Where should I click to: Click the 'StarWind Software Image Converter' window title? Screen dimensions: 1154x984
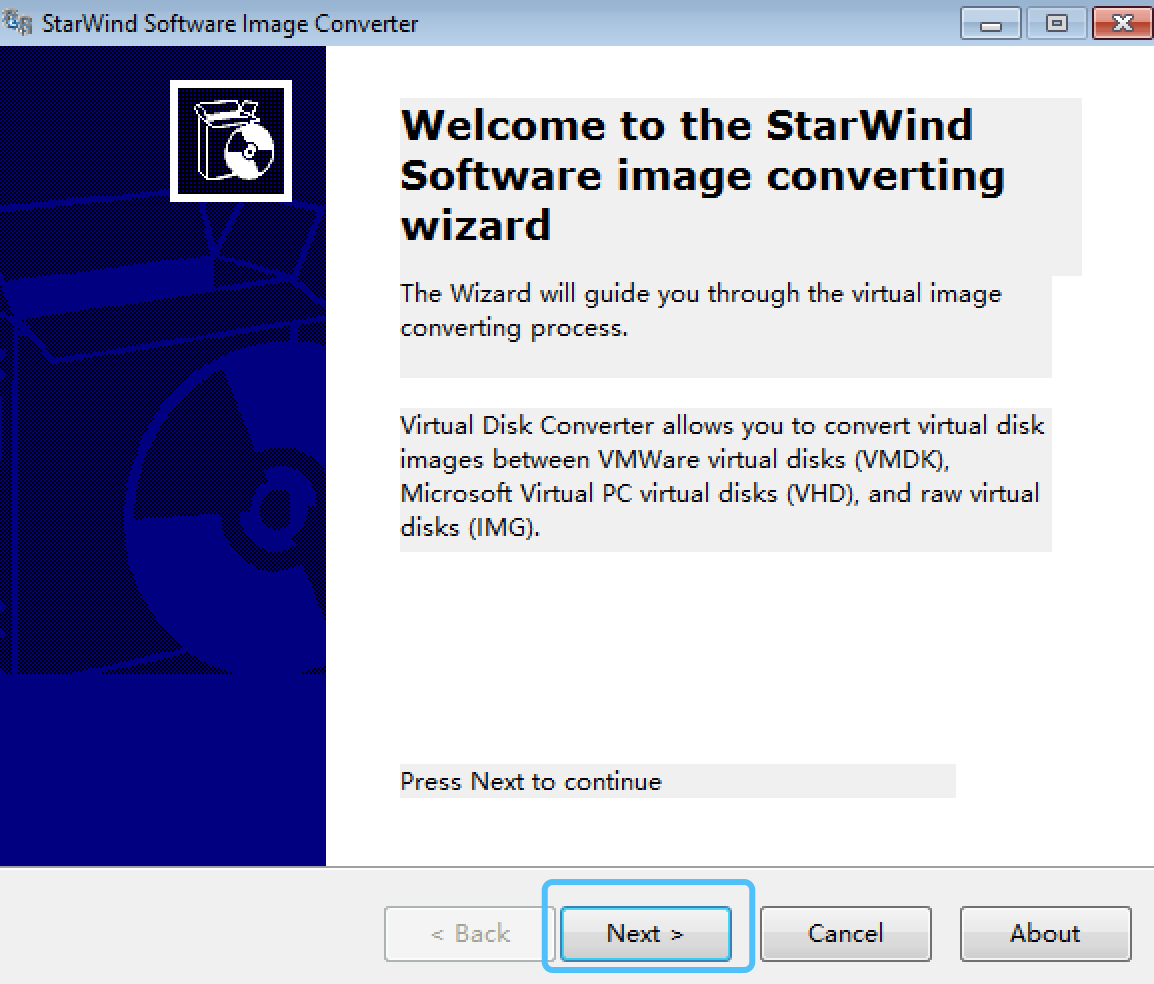230,24
